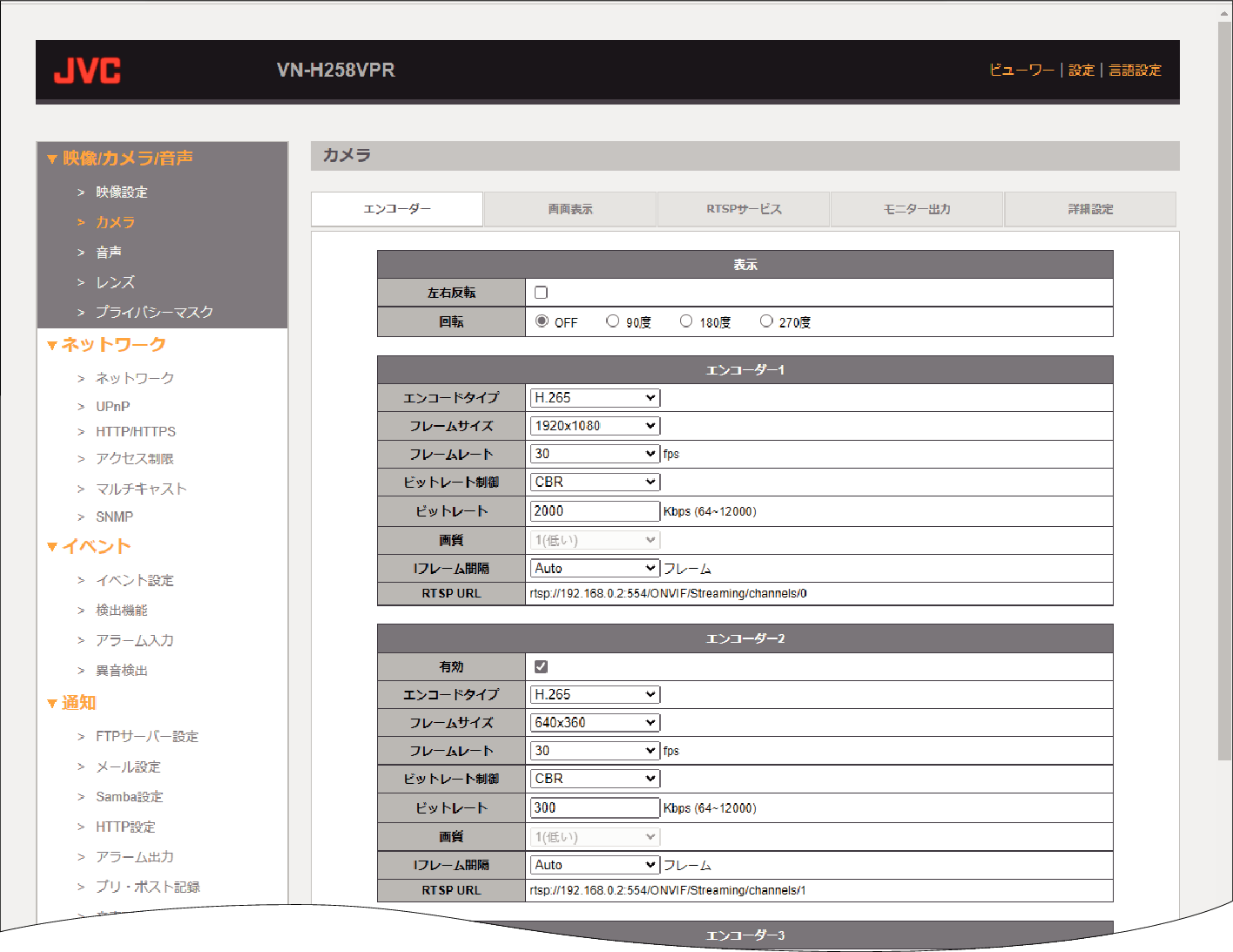The image size is (1233, 952).
Task: Open the 言語設定 link
Action: pyautogui.click(x=1135, y=71)
